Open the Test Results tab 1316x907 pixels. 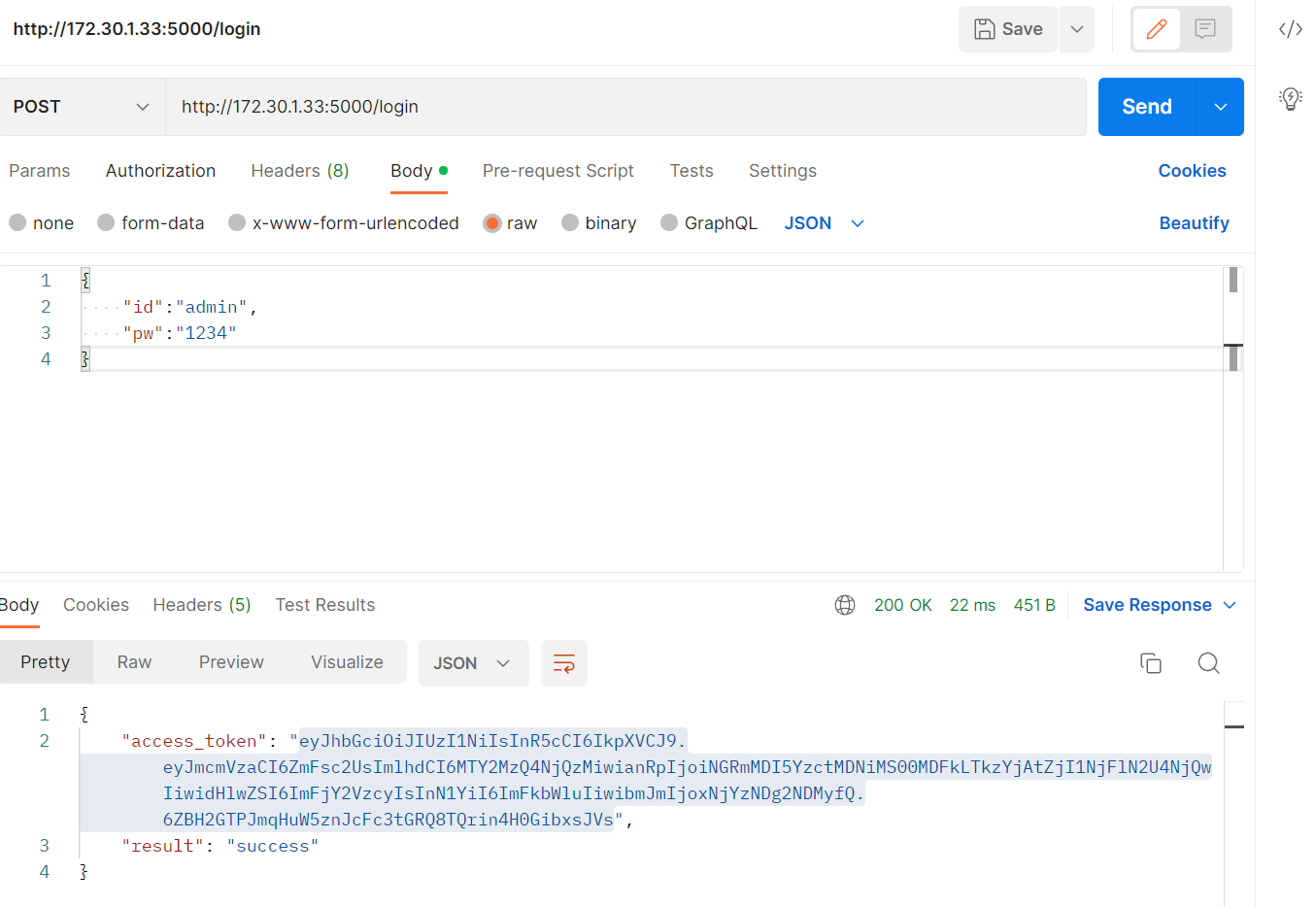pos(325,605)
